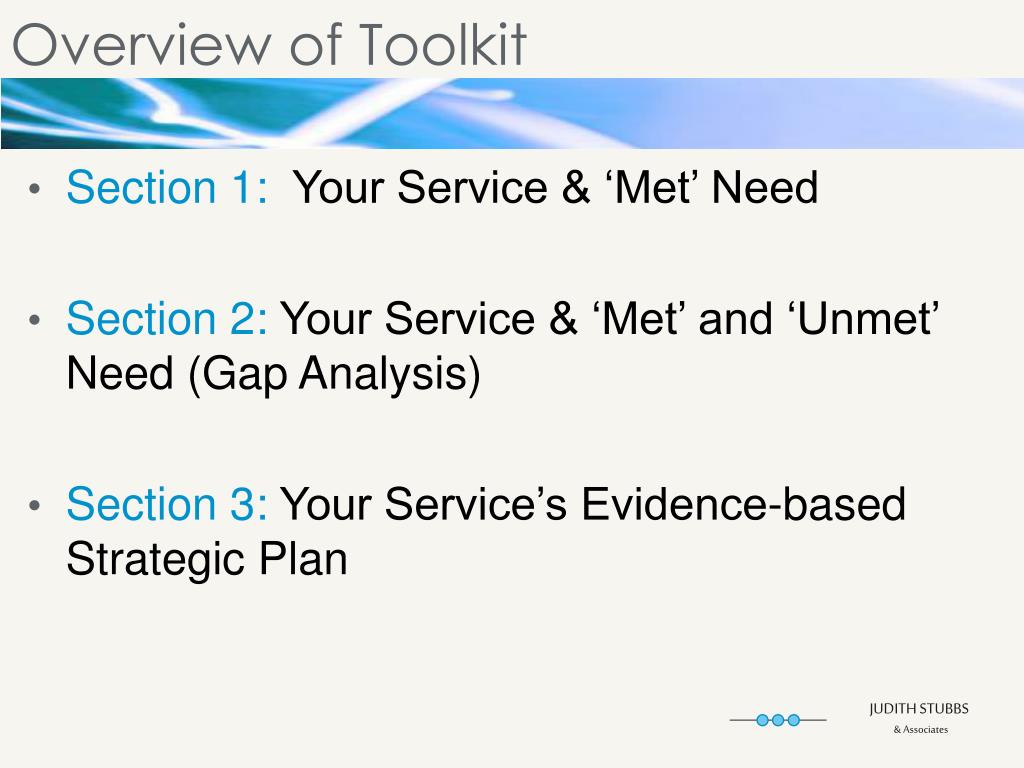The width and height of the screenshot is (1024, 768).
Task: Click the 'Evidence-based' word in Section 3
Action: click(x=743, y=505)
